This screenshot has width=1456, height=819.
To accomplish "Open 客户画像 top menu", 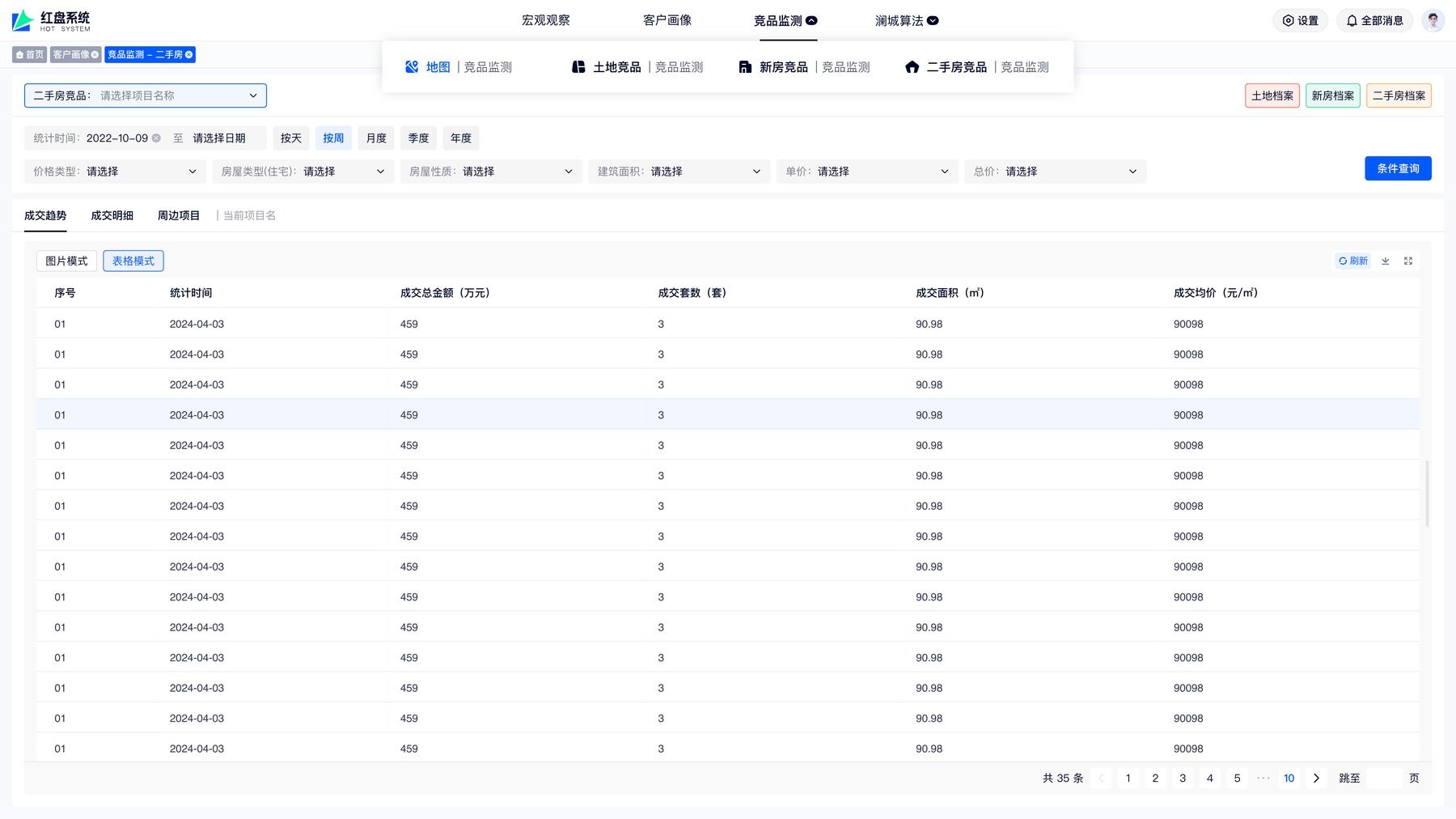I will tap(667, 21).
